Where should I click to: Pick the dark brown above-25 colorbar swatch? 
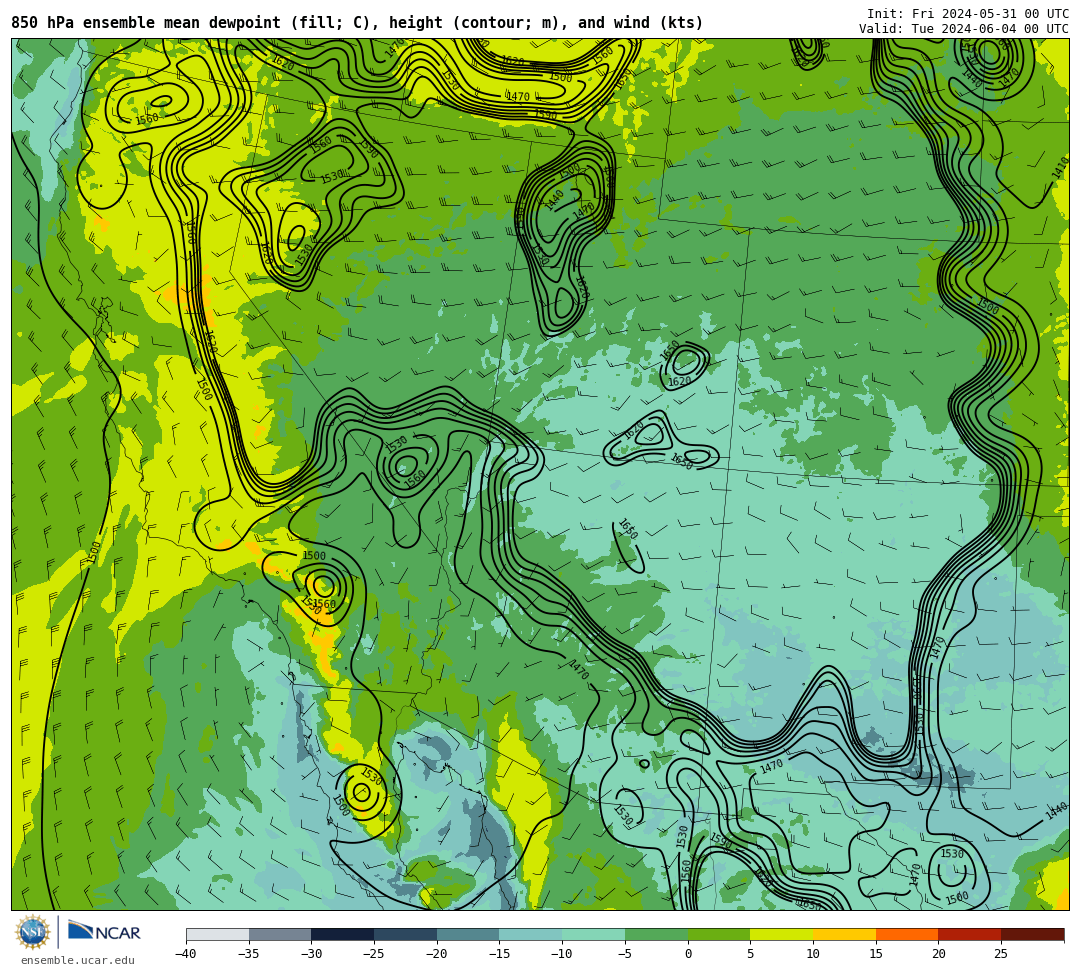[1032, 934]
